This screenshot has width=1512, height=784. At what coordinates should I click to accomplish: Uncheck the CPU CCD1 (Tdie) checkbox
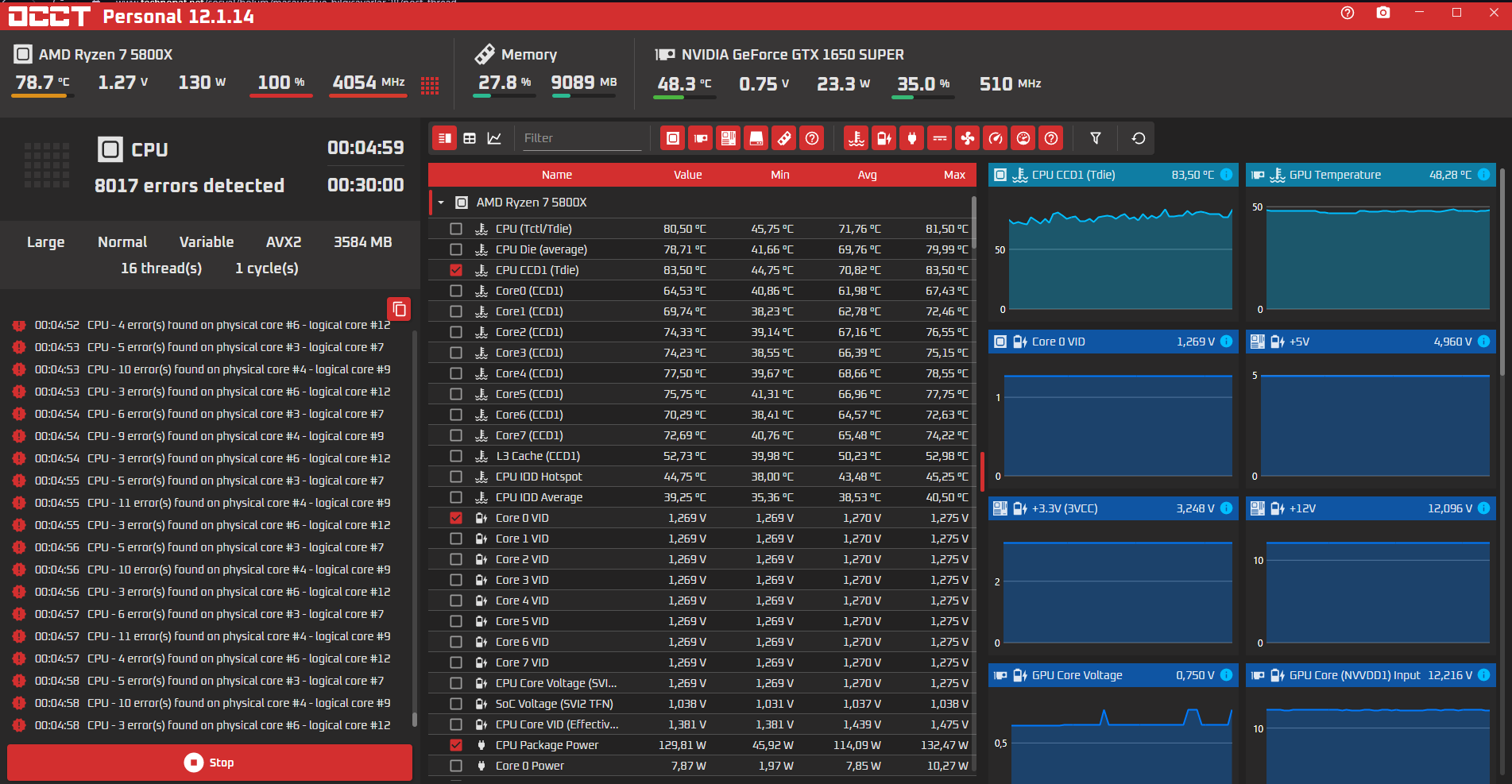pos(456,270)
